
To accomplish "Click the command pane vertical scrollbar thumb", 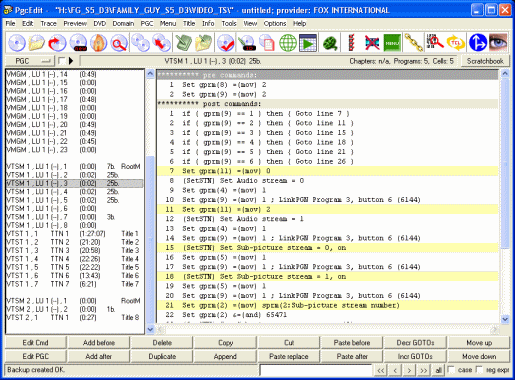I will 505,163.
